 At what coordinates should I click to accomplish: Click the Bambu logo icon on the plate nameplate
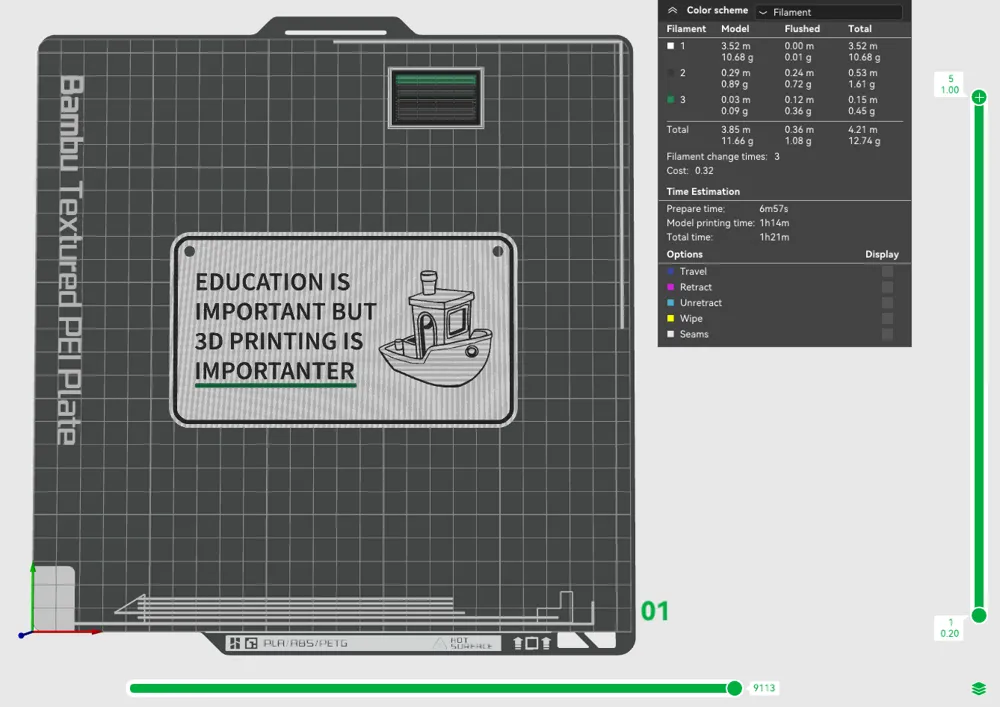(234, 643)
